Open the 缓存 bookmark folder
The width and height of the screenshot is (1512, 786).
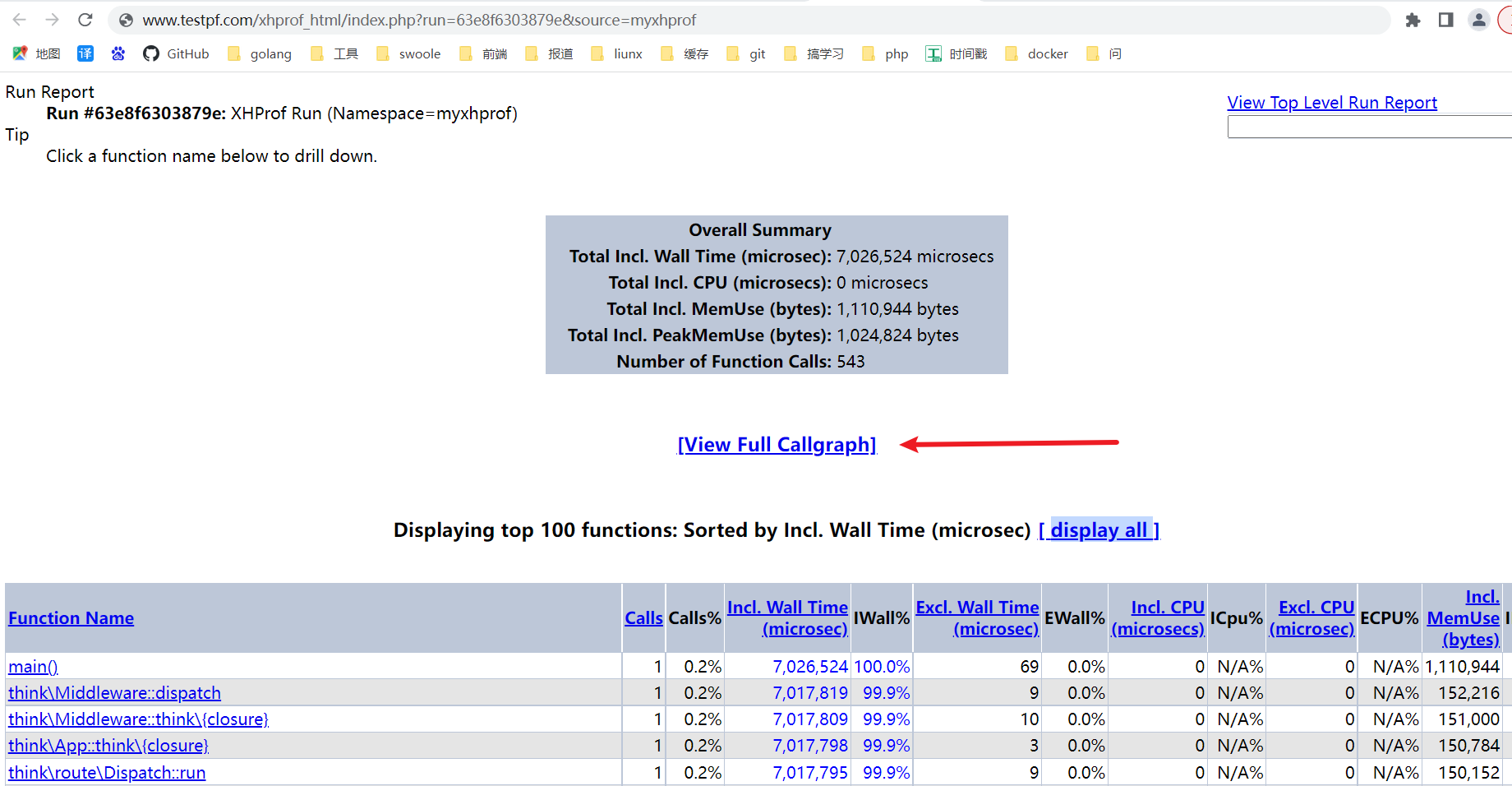click(x=685, y=53)
